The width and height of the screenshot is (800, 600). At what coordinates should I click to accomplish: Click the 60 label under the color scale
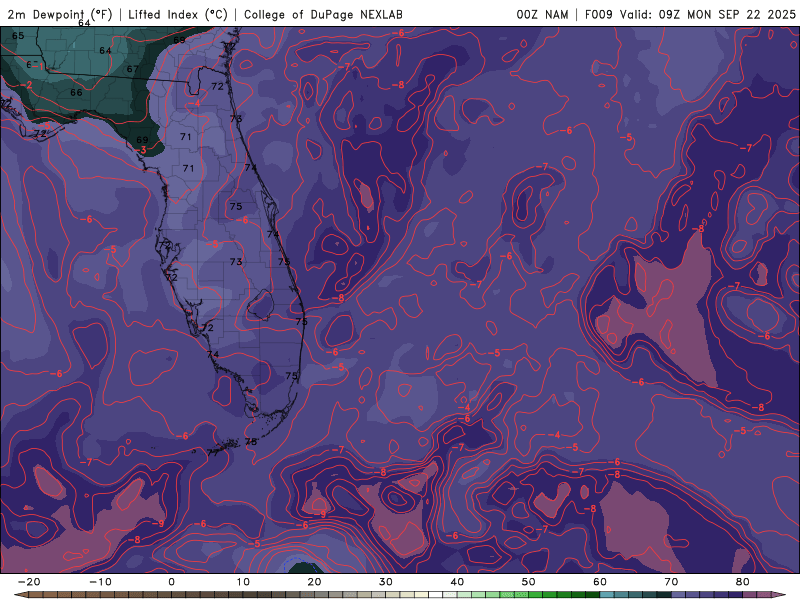(x=600, y=582)
